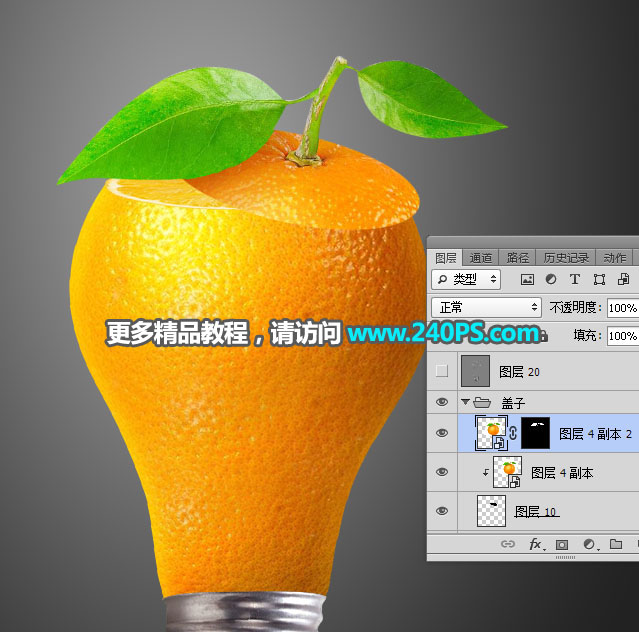Image resolution: width=639 pixels, height=632 pixels.
Task: Click the lock icon beside the fill row
Action: click(544, 336)
